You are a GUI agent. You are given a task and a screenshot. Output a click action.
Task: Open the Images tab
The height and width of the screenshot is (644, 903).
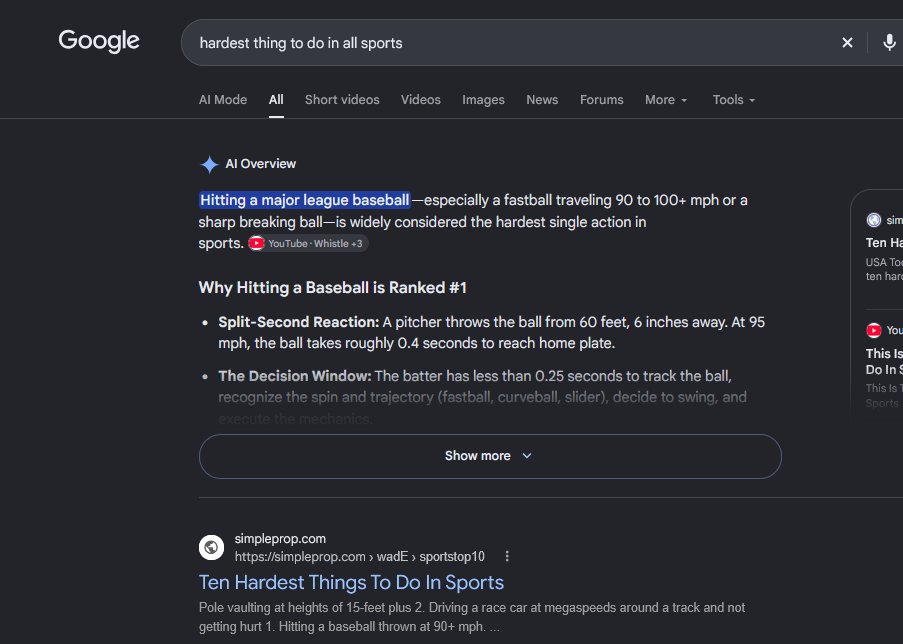click(483, 100)
